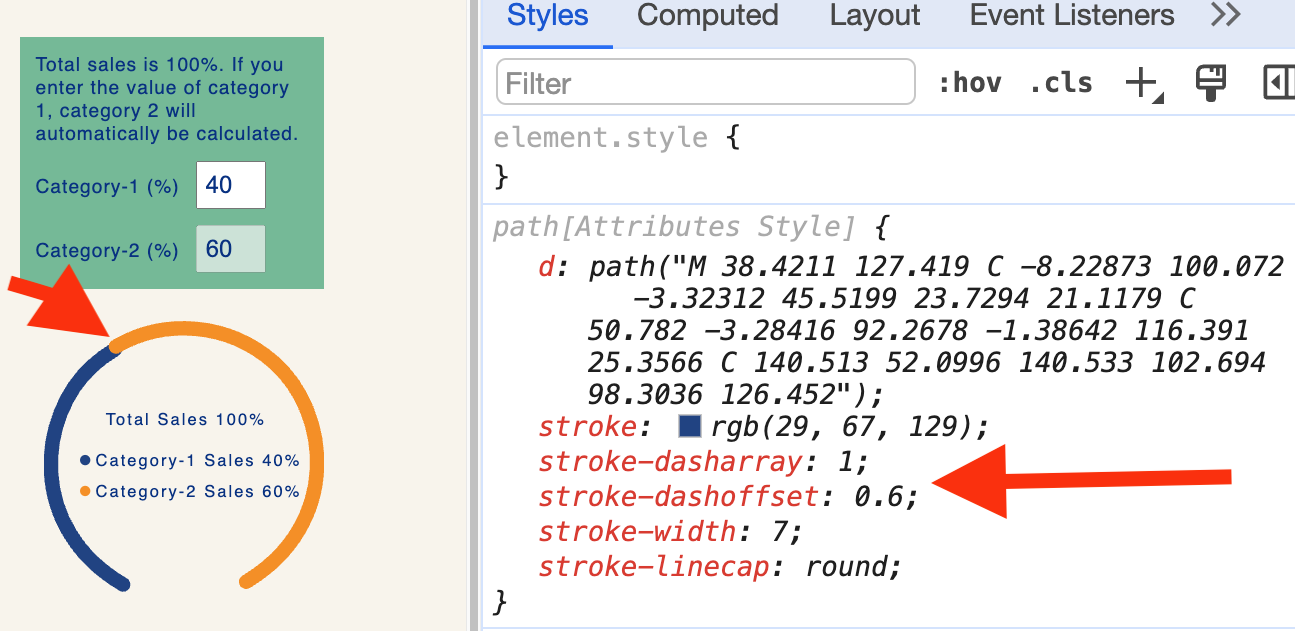Select the Total Sales 100% chart label
This screenshot has height=631, width=1295.
[x=185, y=420]
